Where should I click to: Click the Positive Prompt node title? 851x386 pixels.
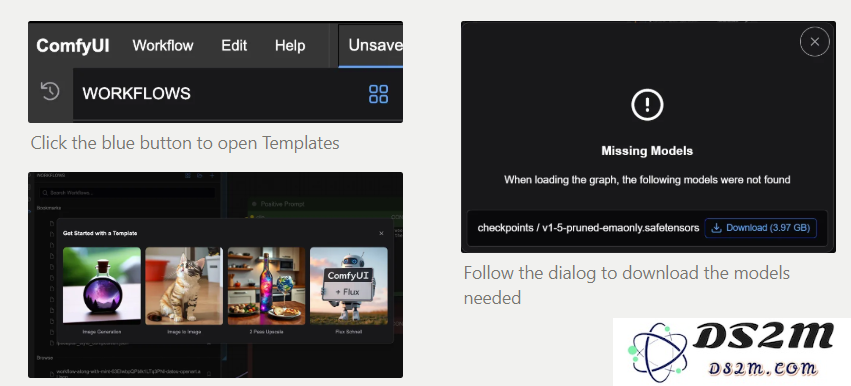(282, 204)
